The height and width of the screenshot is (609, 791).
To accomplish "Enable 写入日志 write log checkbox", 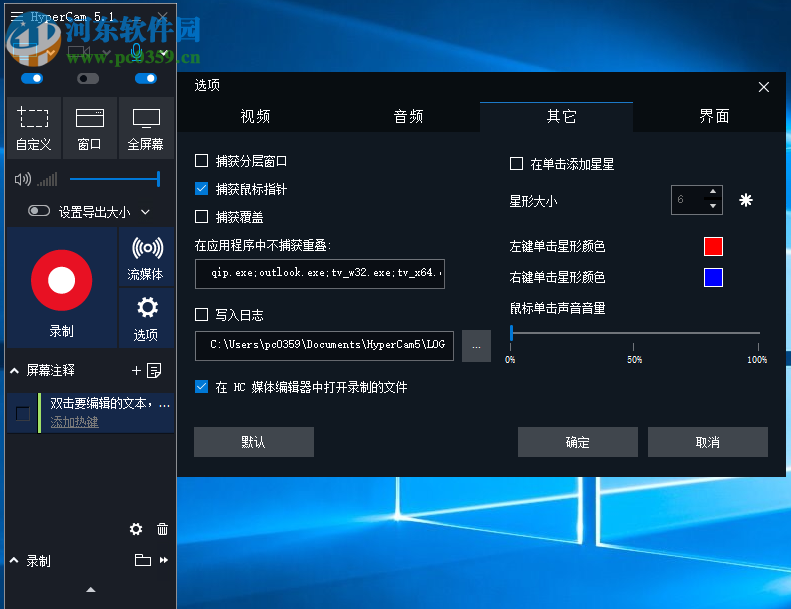I will (201, 315).
